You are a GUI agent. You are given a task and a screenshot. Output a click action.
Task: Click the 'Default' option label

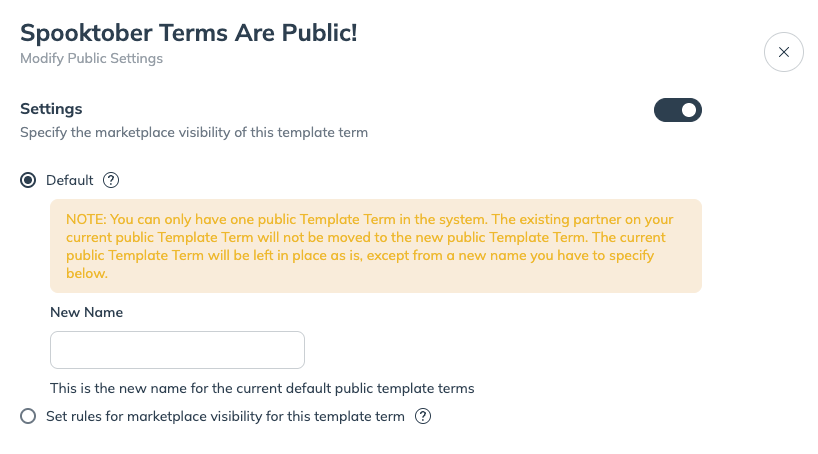pyautogui.click(x=69, y=181)
